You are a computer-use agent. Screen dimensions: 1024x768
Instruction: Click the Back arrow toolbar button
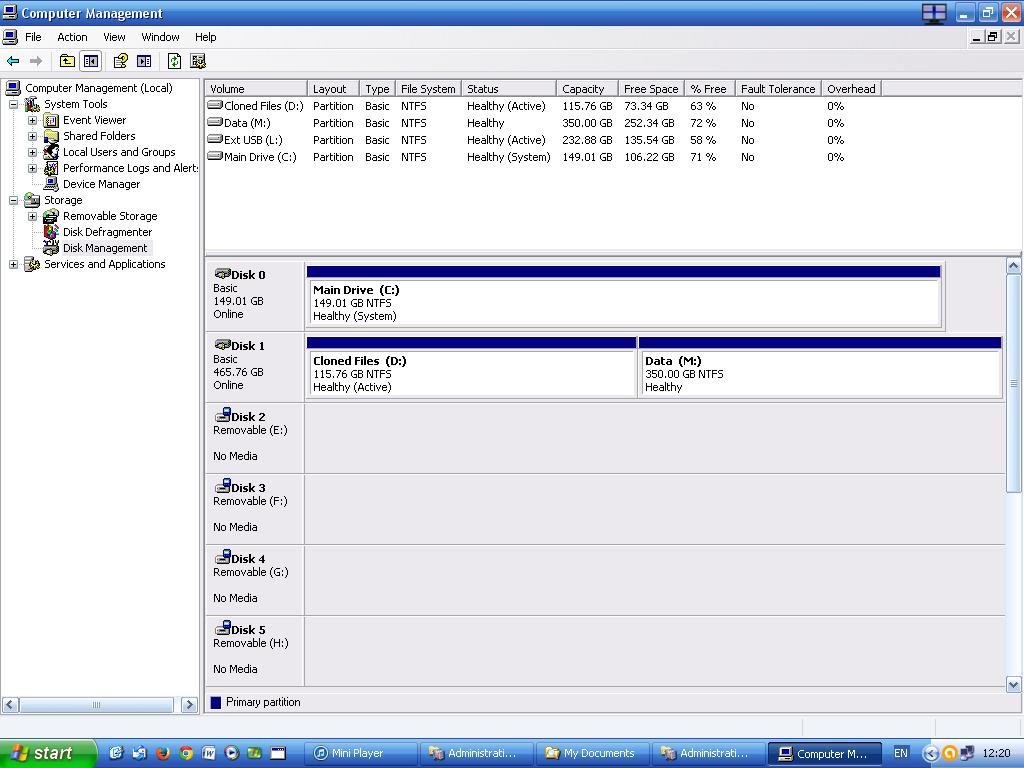click(x=12, y=61)
